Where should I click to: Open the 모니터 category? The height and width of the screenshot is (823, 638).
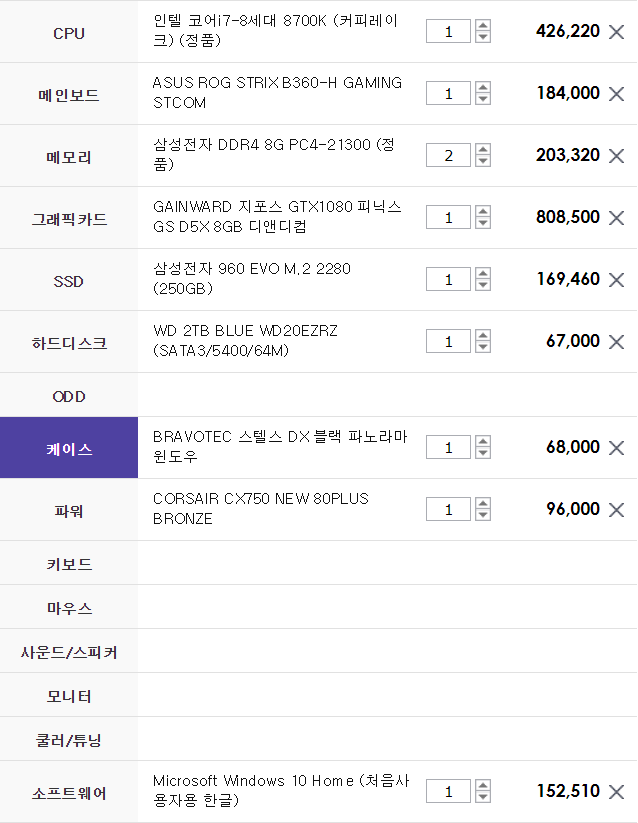point(69,696)
